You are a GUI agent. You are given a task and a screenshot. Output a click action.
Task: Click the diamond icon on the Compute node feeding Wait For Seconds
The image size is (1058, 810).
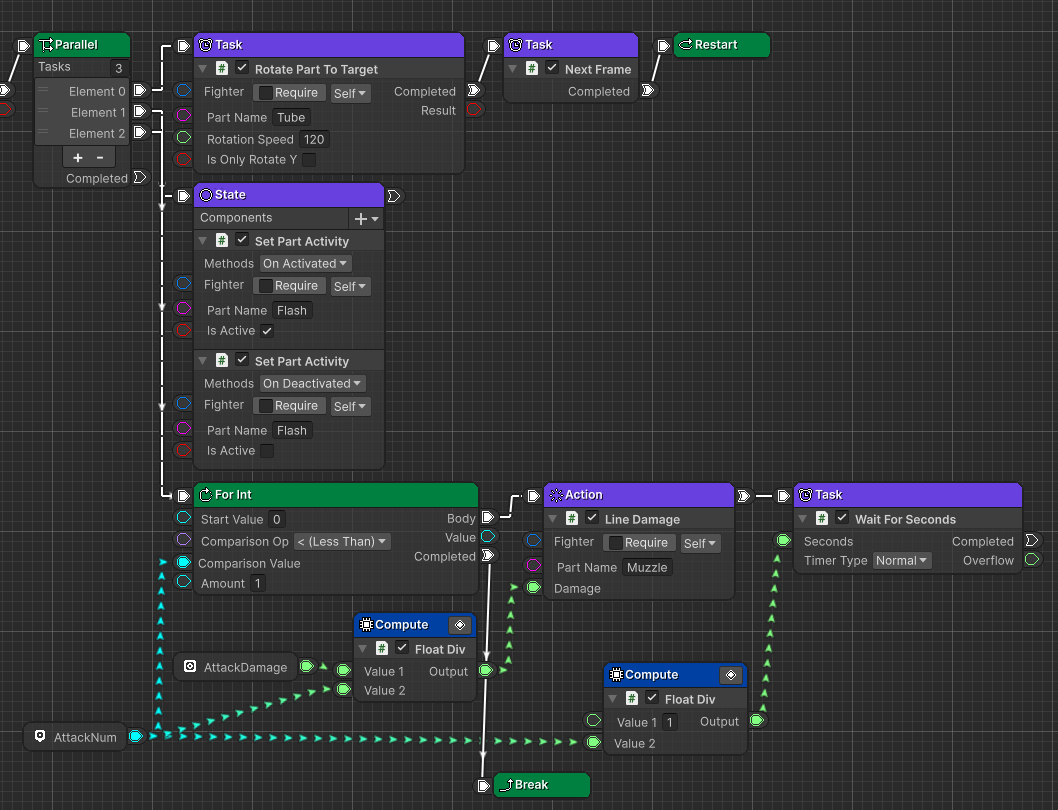(730, 675)
